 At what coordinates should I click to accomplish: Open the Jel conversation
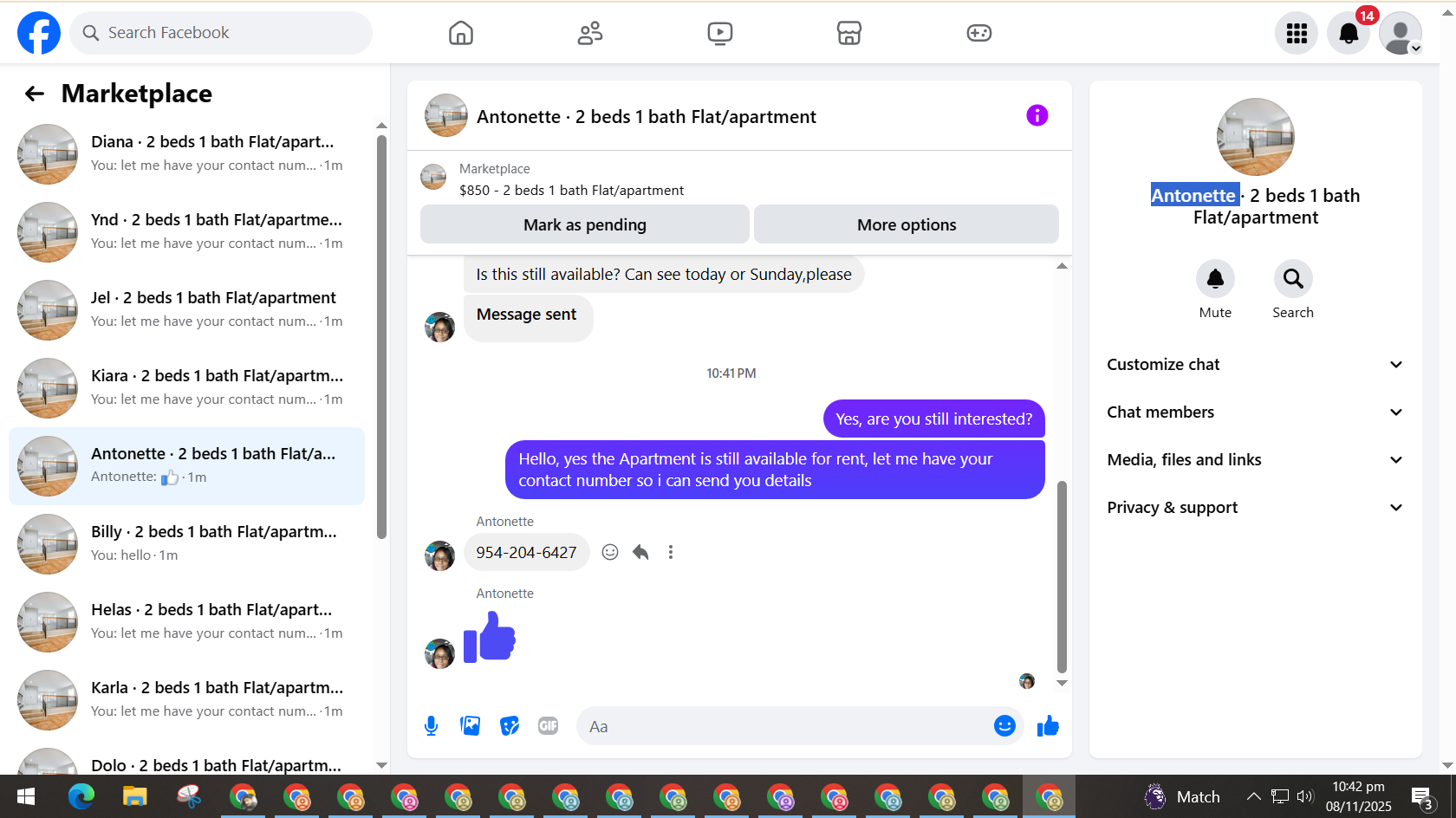pos(187,310)
